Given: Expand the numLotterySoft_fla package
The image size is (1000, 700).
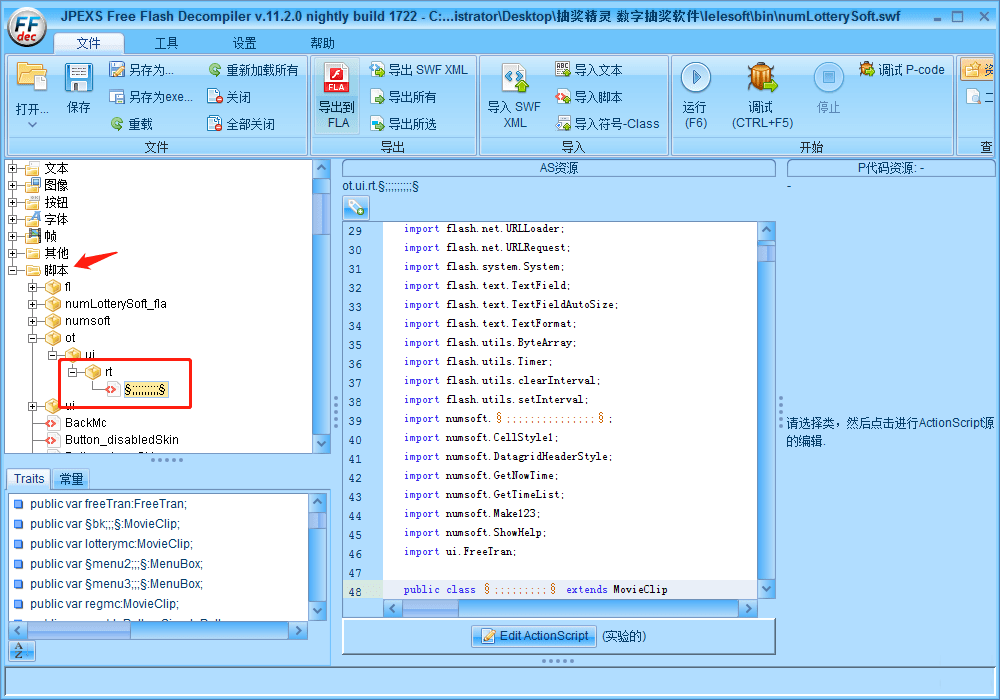Looking at the screenshot, I should [33, 304].
